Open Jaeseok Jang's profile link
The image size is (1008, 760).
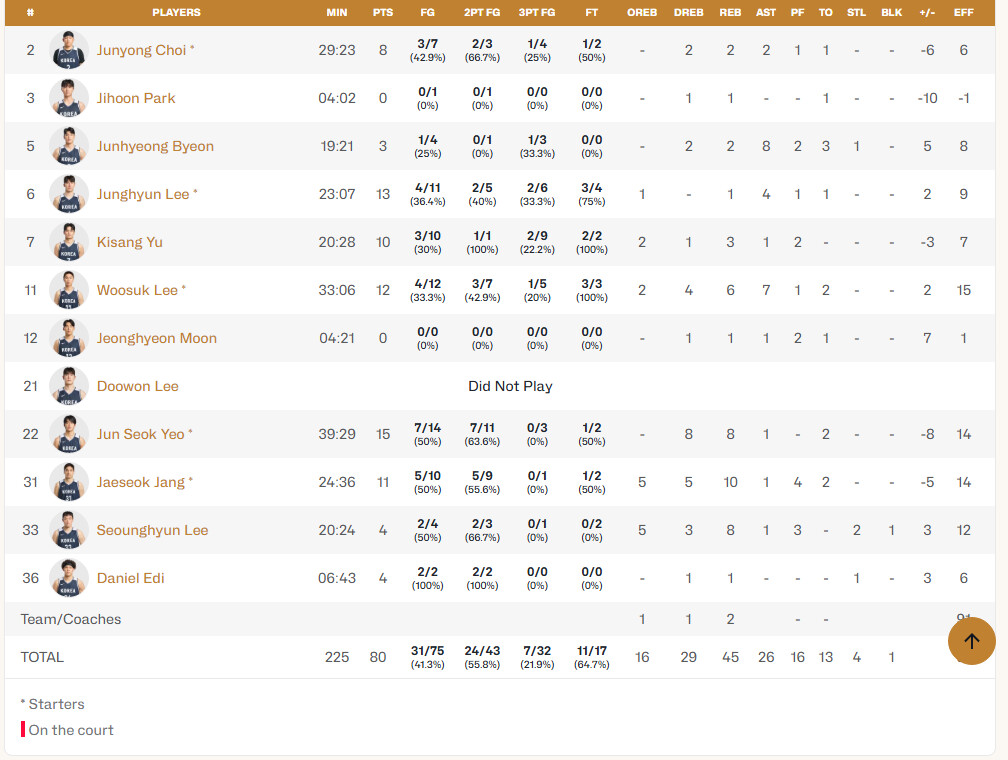pos(141,482)
